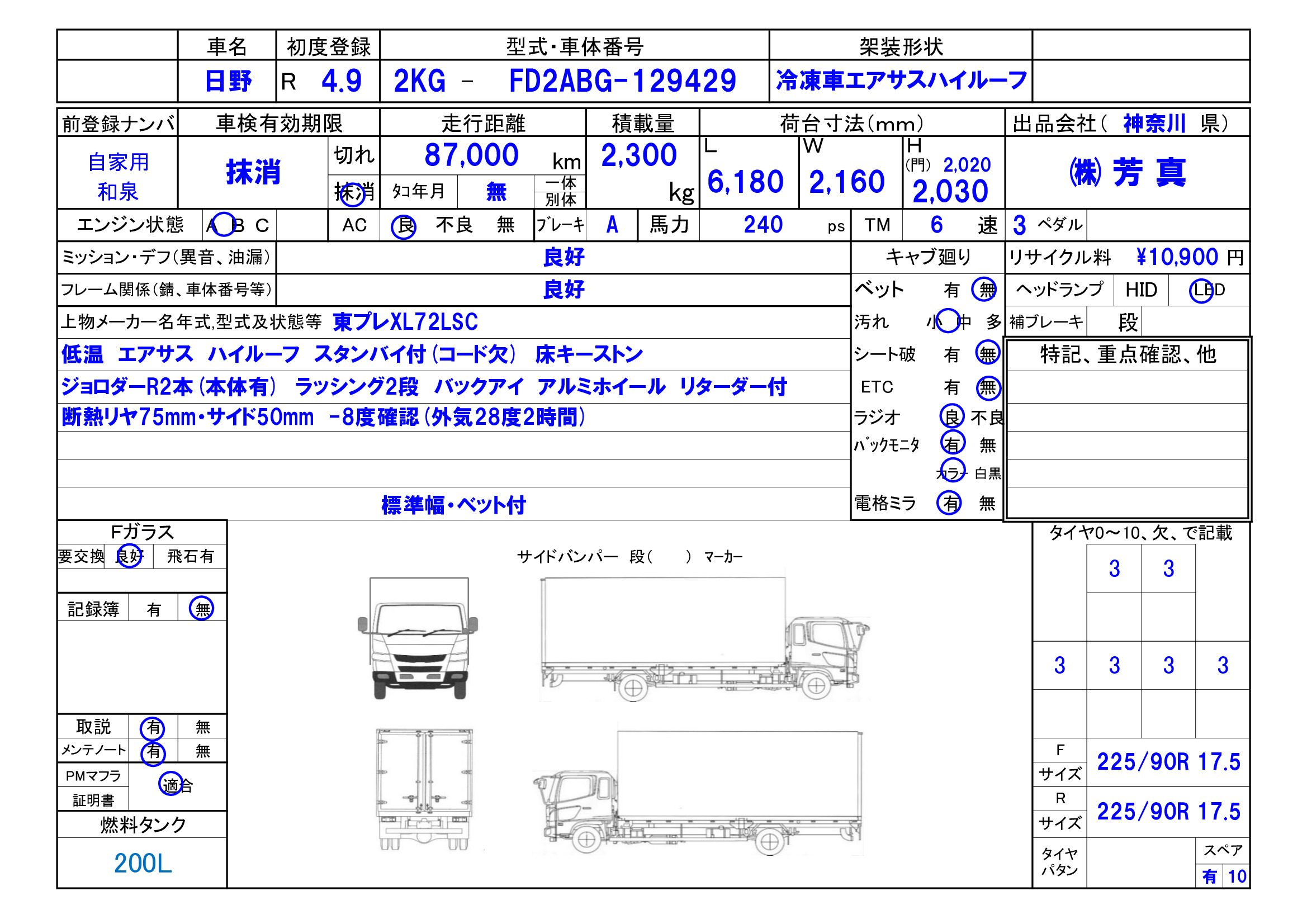Click 有 in the バックモニタ row

953,443
